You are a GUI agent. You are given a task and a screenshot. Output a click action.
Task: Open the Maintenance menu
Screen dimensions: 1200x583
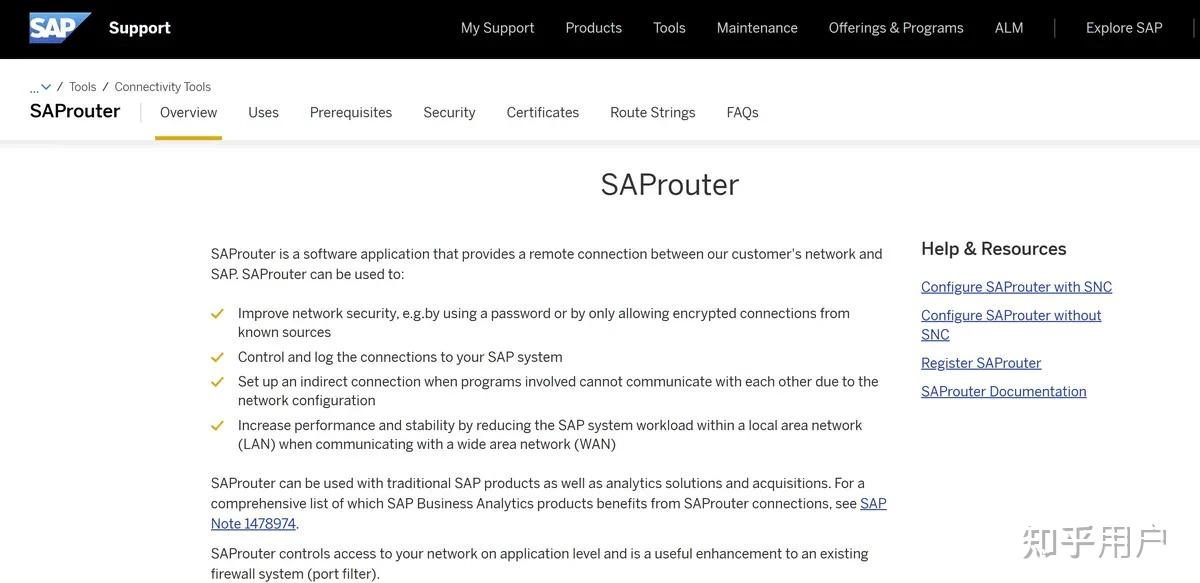[x=757, y=27]
